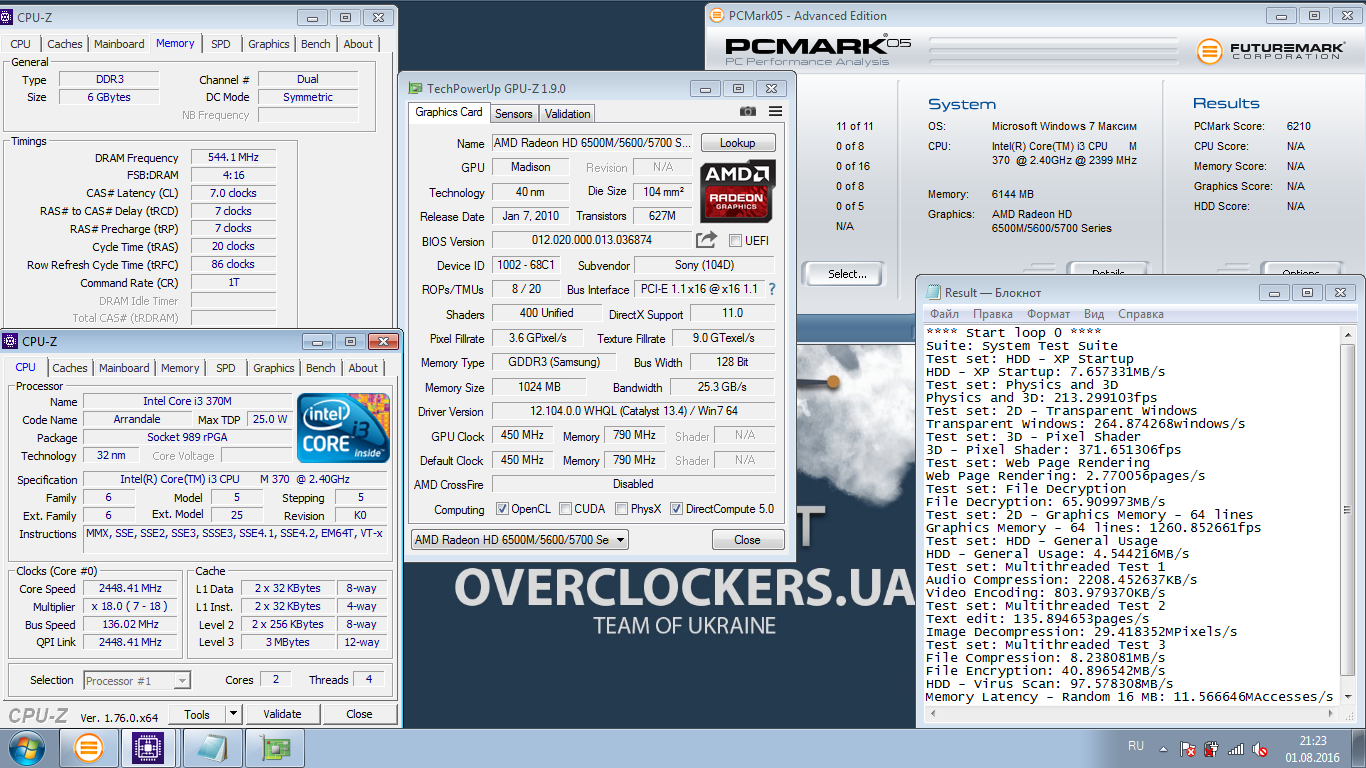Screen dimensions: 1366x768
Task: Open the Caches tab in the CPU-Z processor window
Action: tap(70, 368)
